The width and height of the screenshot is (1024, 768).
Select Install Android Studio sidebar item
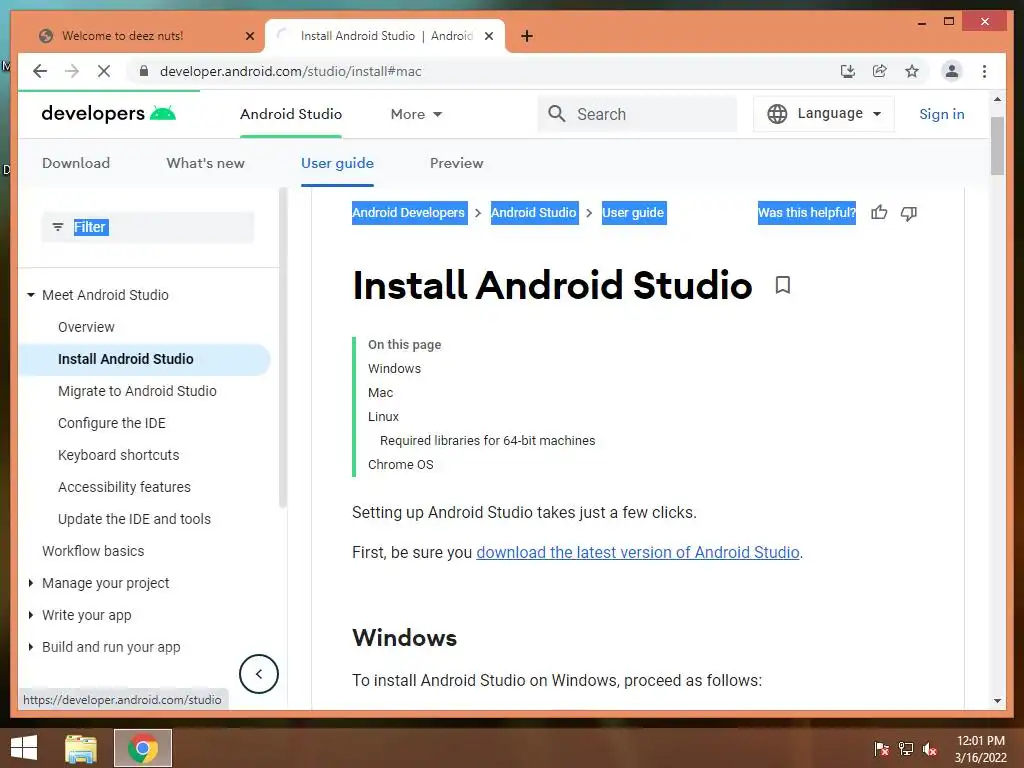coord(145,359)
